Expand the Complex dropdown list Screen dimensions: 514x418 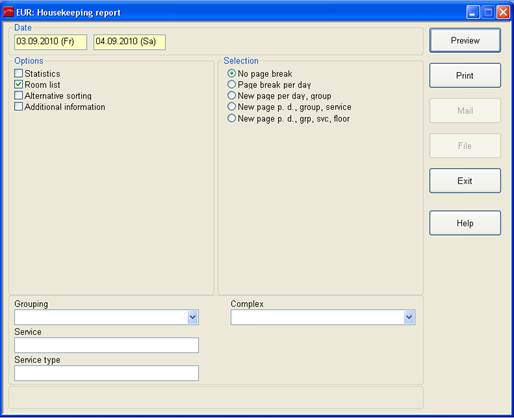[409, 317]
